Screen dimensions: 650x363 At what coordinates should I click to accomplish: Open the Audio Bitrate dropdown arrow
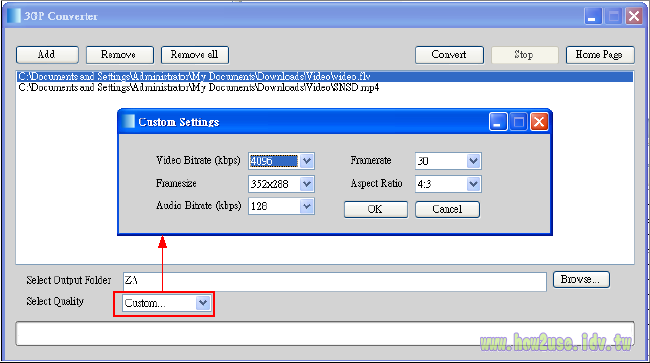tap(307, 206)
